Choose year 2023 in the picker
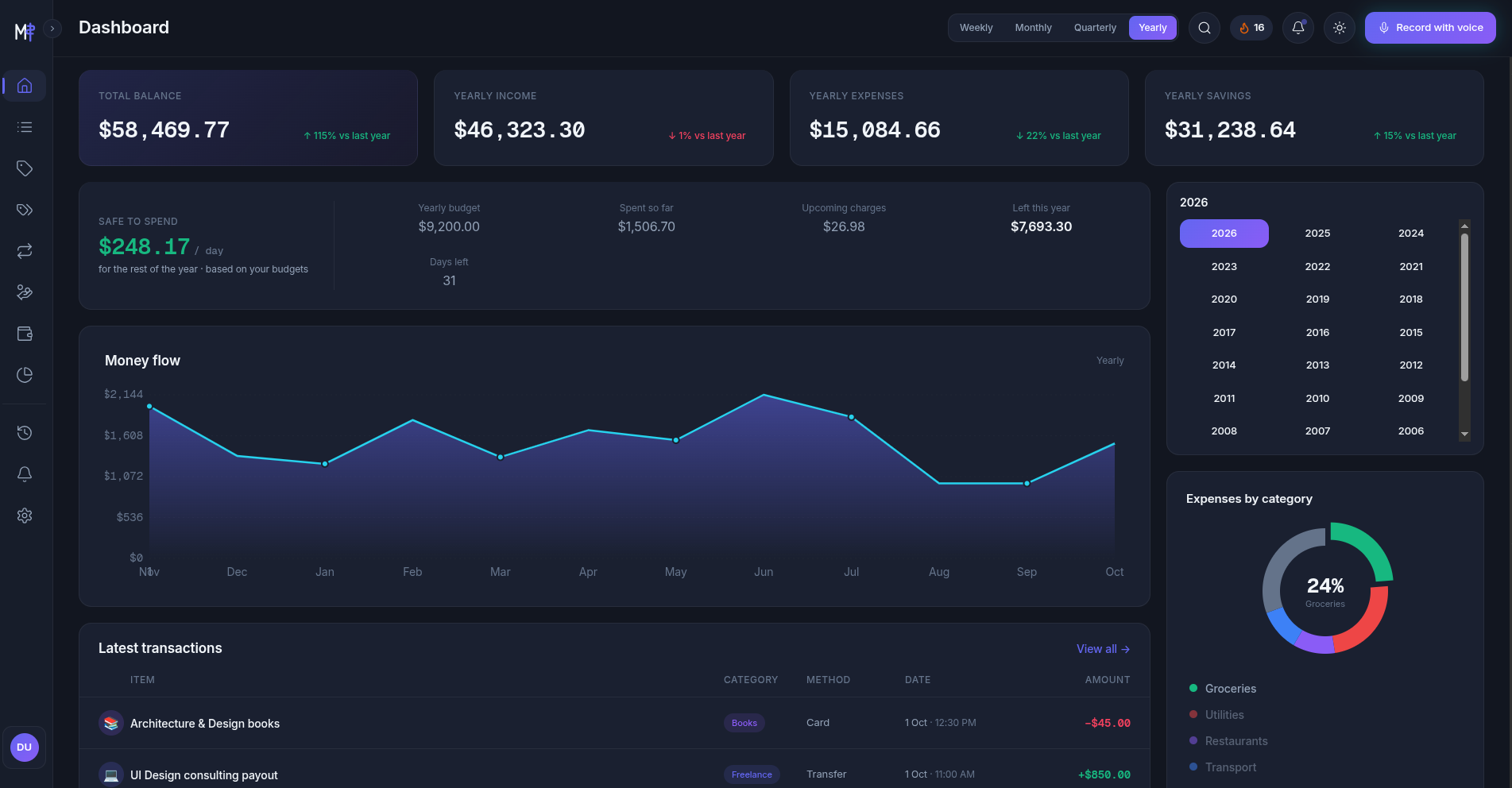Screen dimensions: 1512x788 tap(1224, 267)
